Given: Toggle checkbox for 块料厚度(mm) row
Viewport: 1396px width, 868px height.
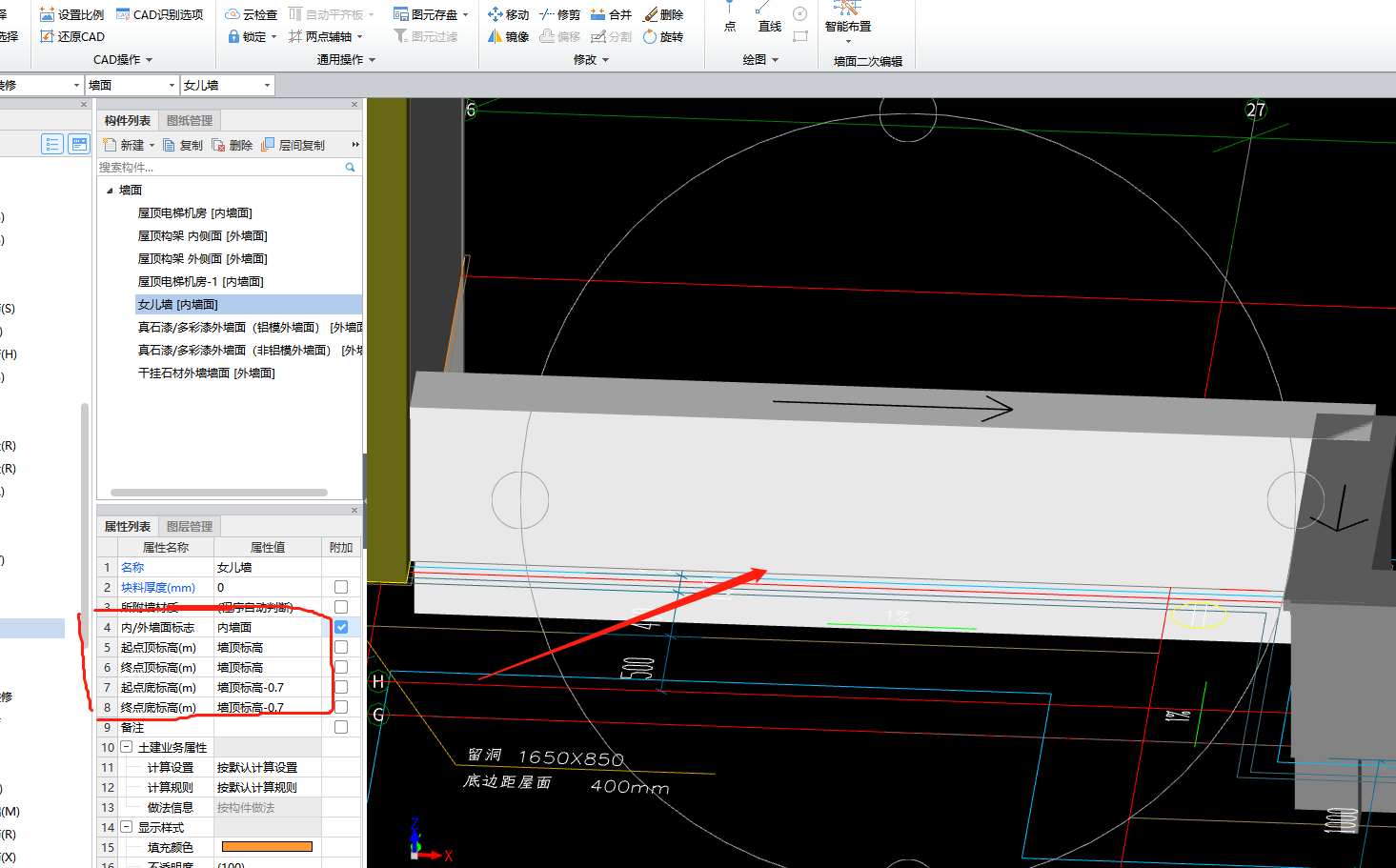Looking at the screenshot, I should [x=341, y=587].
